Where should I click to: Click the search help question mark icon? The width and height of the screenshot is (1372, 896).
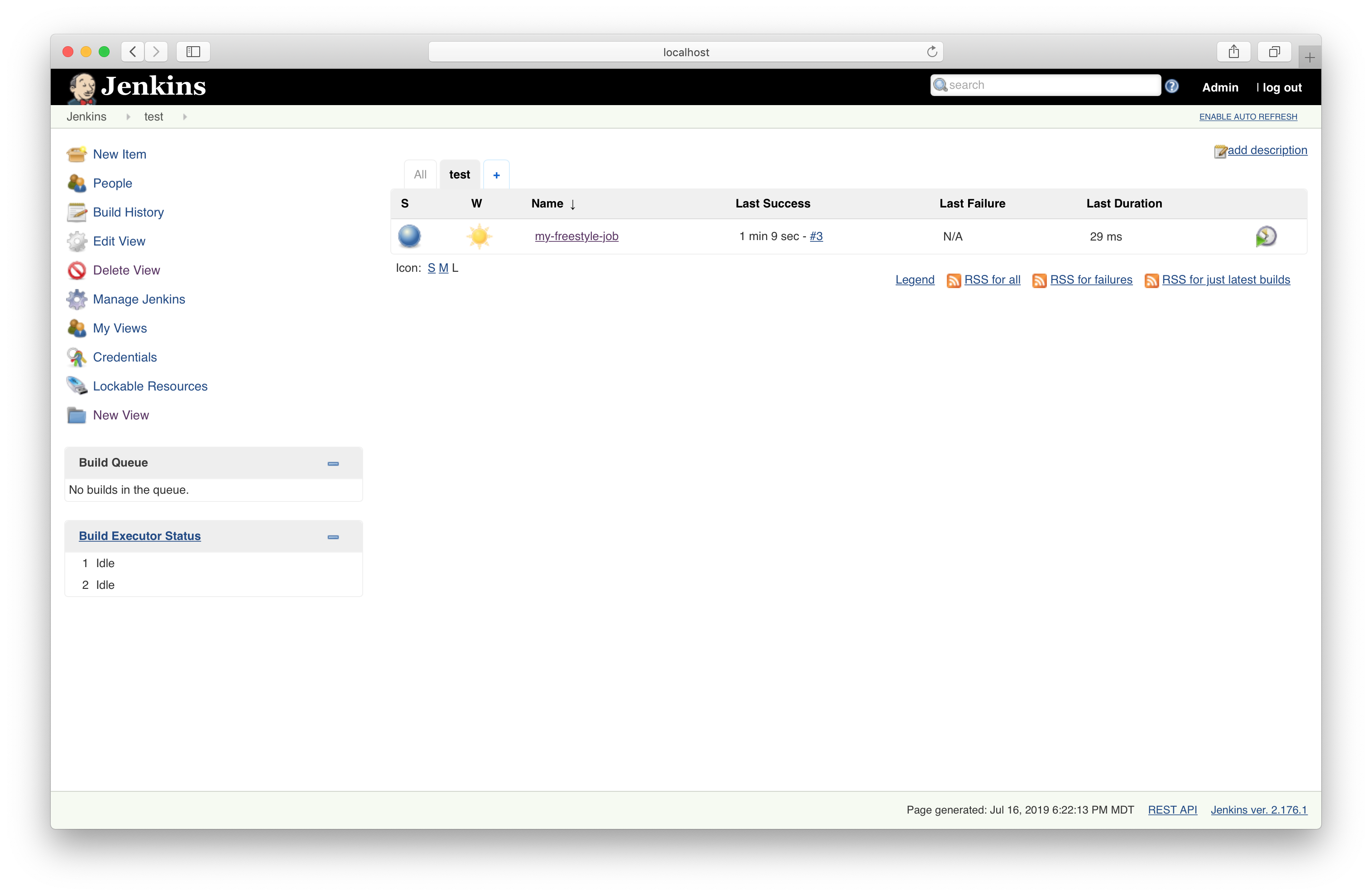[1171, 86]
